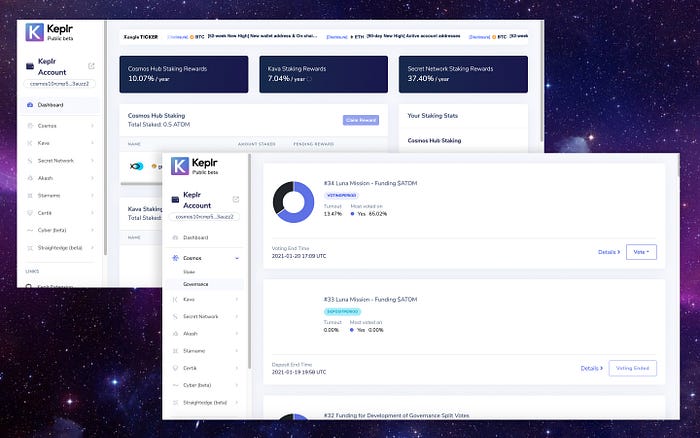Click the cosmos address pill in the governance window
The height and width of the screenshot is (438, 700).
pyautogui.click(x=204, y=217)
